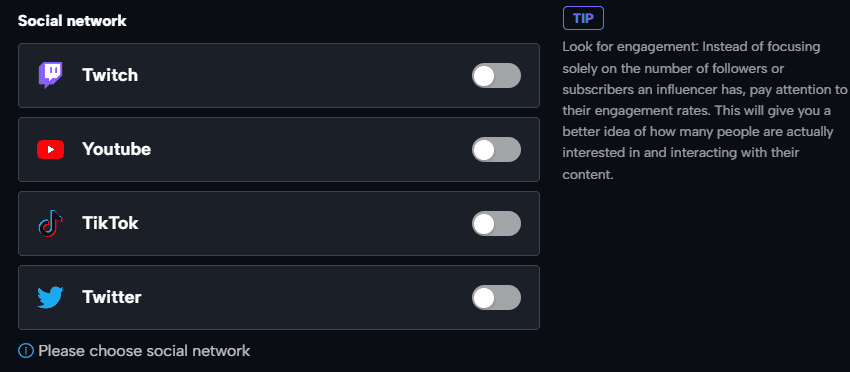The width and height of the screenshot is (850, 372).
Task: Click the info circle icon beside warning
Action: pos(26,351)
